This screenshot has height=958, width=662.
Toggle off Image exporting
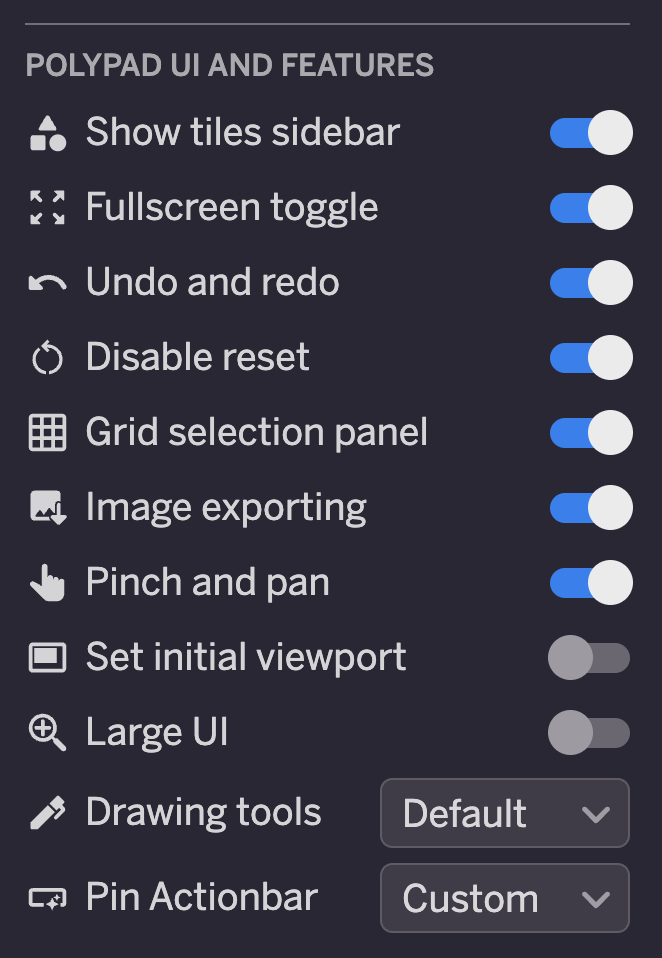coord(590,506)
